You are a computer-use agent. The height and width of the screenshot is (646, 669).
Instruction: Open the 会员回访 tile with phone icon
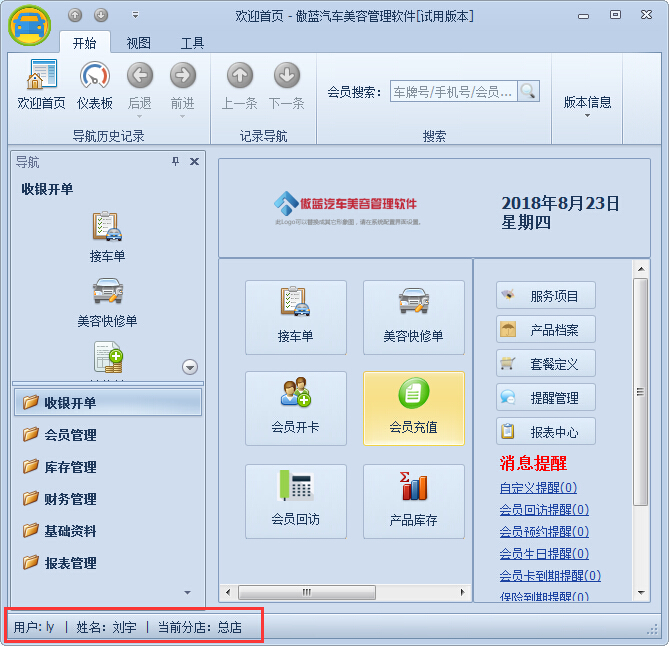pos(295,500)
